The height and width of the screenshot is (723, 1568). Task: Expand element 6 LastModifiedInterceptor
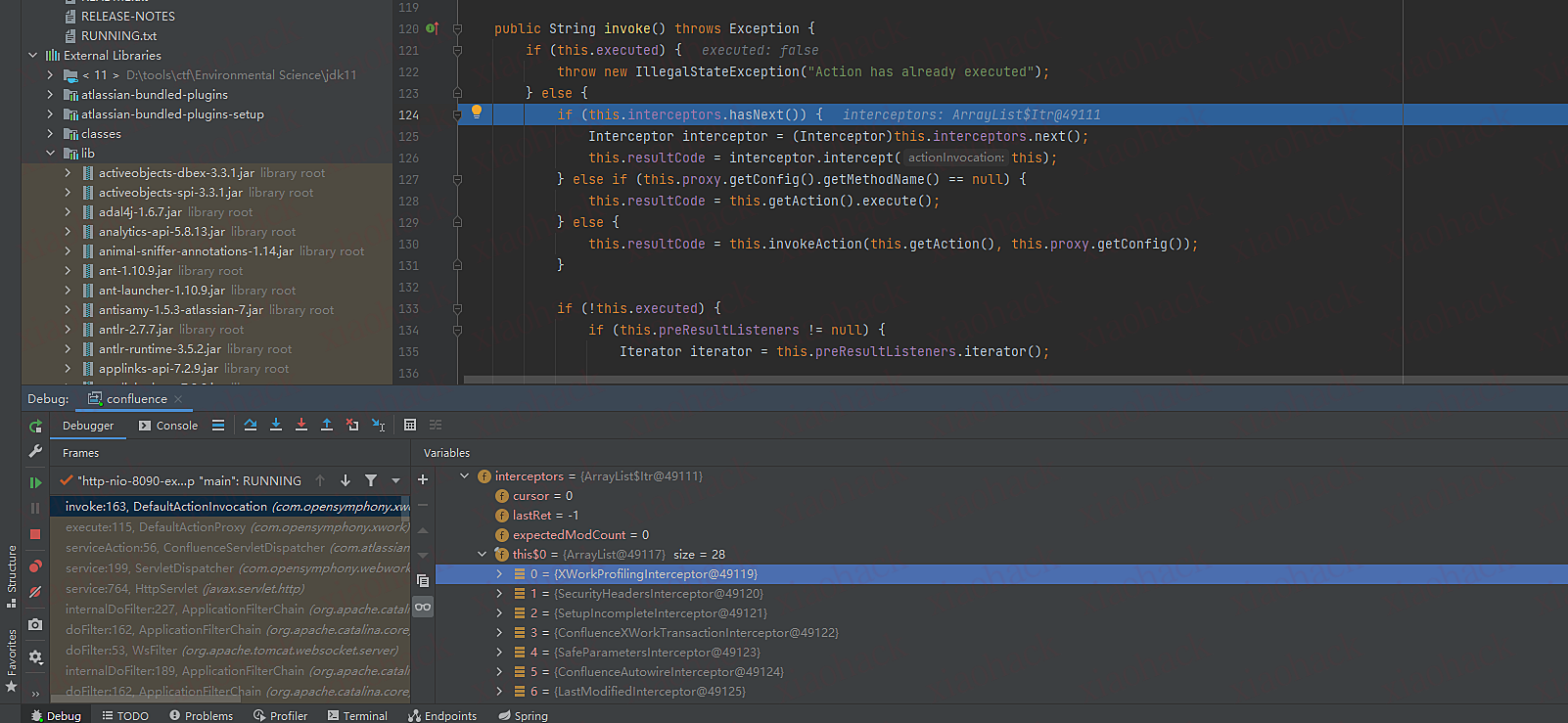click(x=499, y=692)
